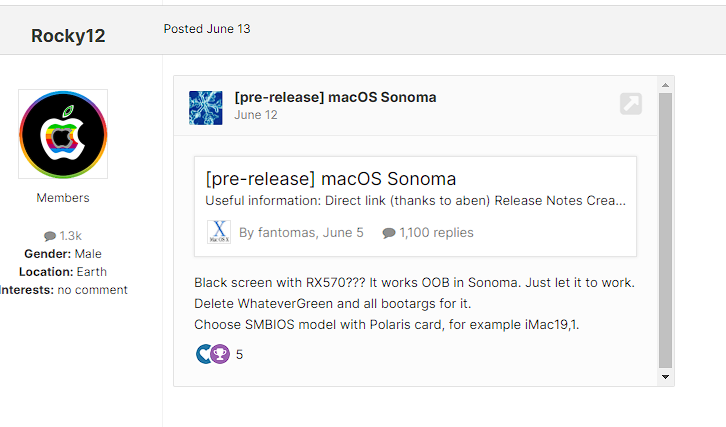726x427 pixels.
Task: Click the Members group label
Action: tap(63, 198)
